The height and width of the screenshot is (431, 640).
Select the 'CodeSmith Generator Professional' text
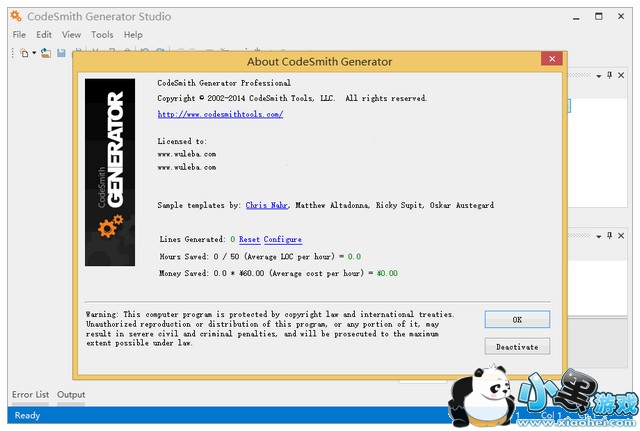[224, 83]
